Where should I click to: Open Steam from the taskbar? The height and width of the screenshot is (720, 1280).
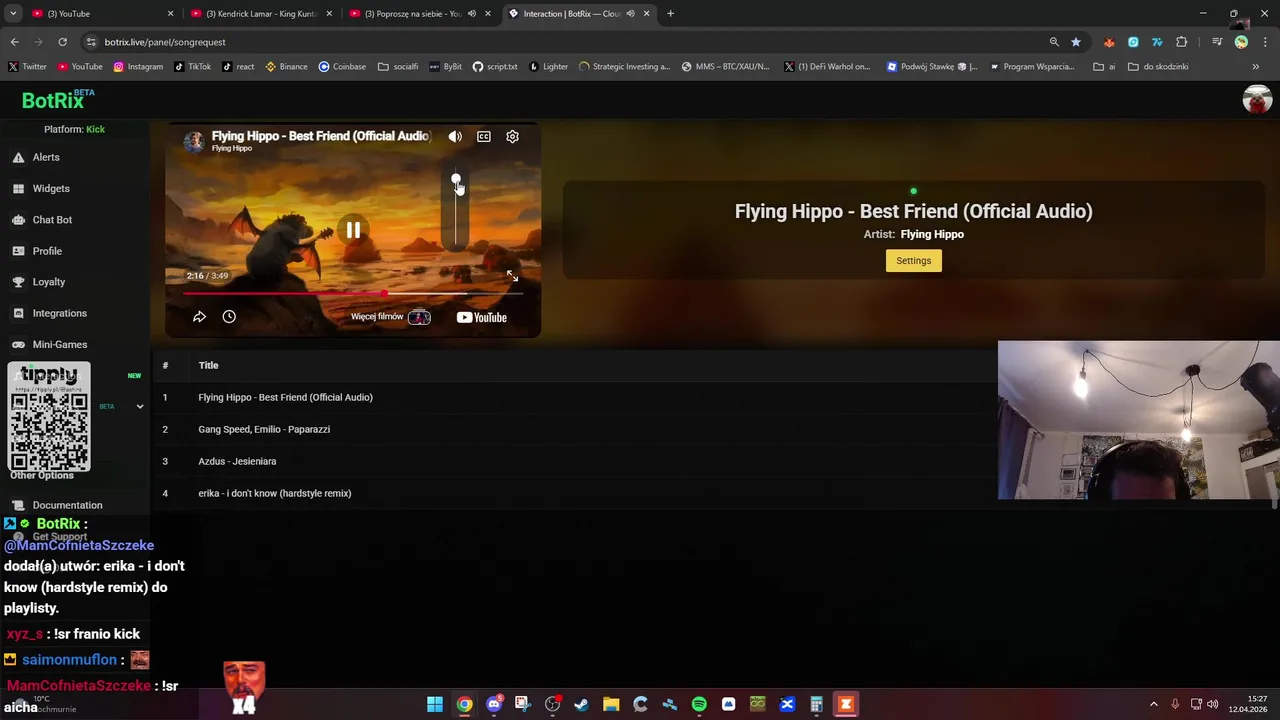point(581,704)
